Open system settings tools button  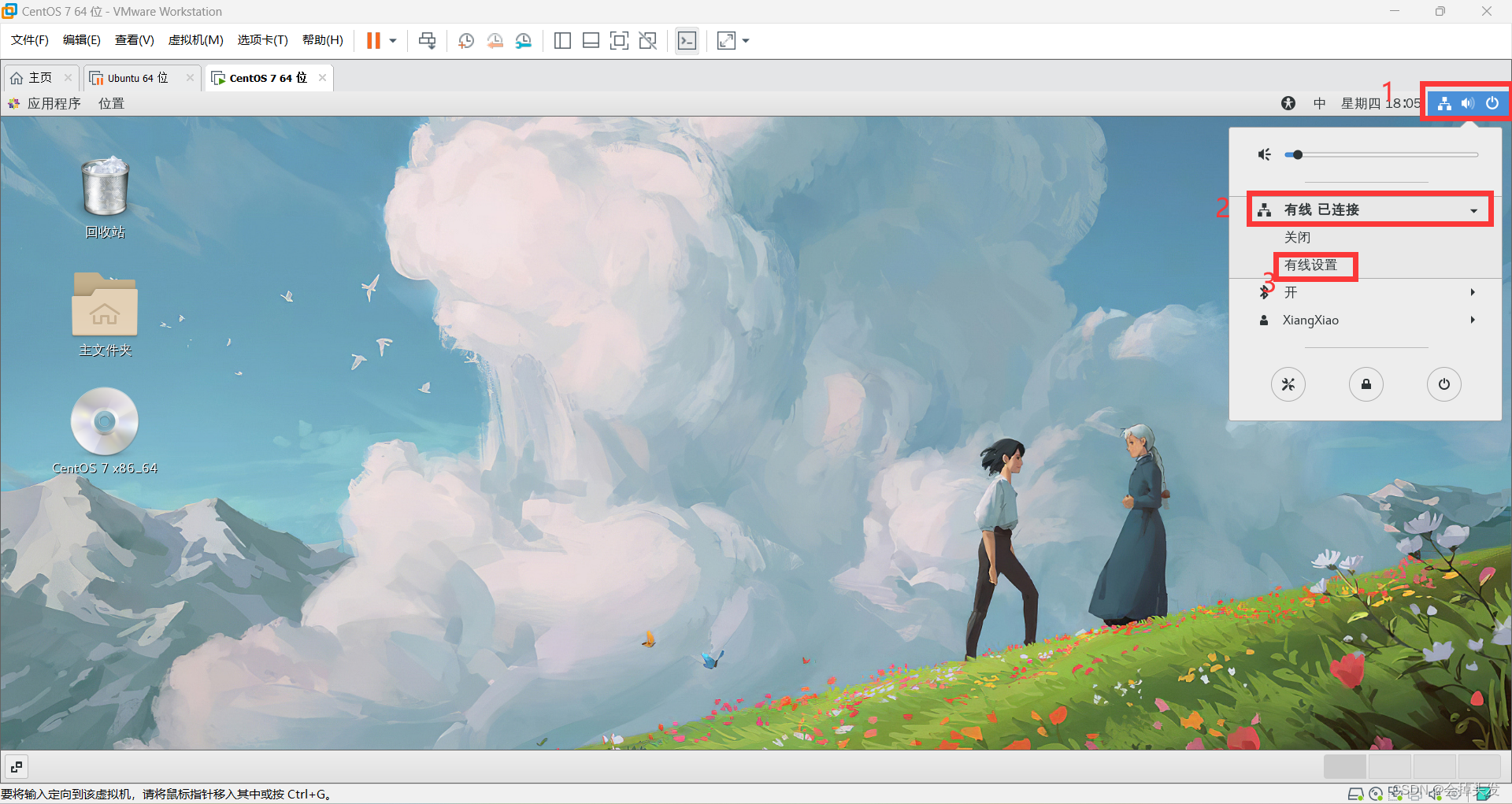coord(1288,384)
